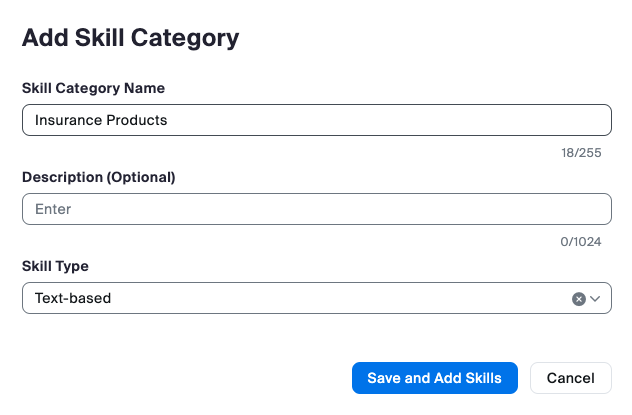The image size is (632, 415).
Task: Click the word 'Optional' in Description label
Action: coord(141,177)
